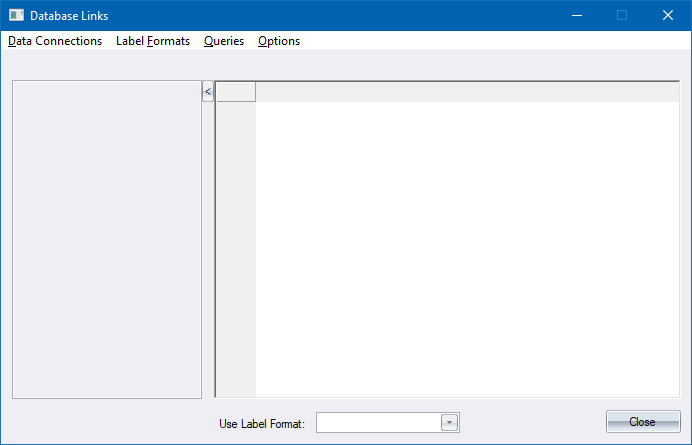
Task: Open the Queries menu
Action: pyautogui.click(x=224, y=41)
